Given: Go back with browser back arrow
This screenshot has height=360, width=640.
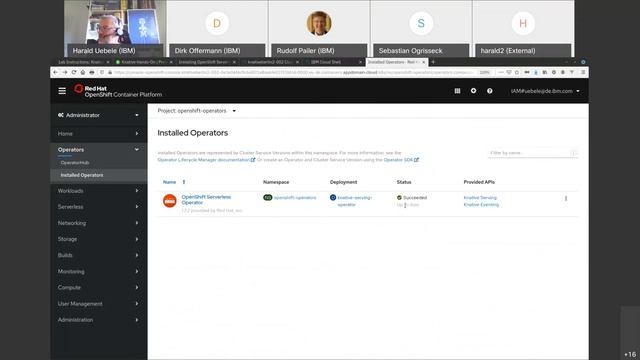Looking at the screenshot, I should 56,72.
